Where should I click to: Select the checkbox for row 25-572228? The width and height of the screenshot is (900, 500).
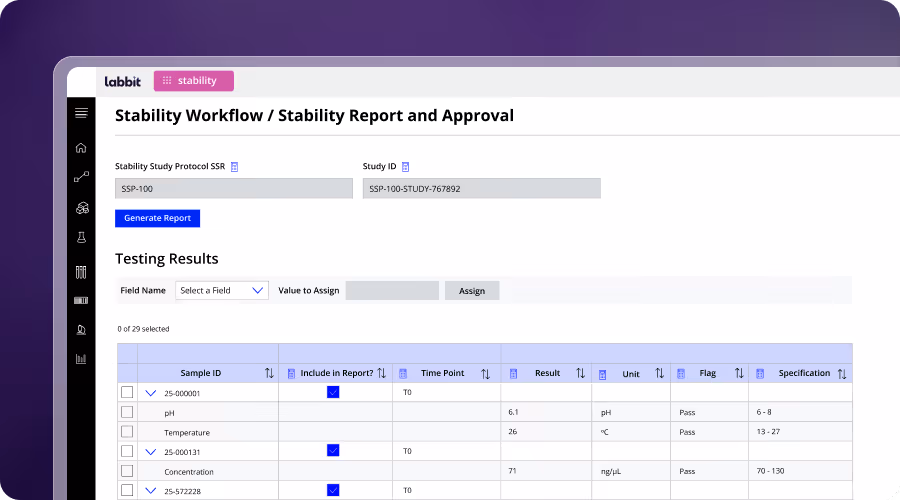tap(127, 490)
